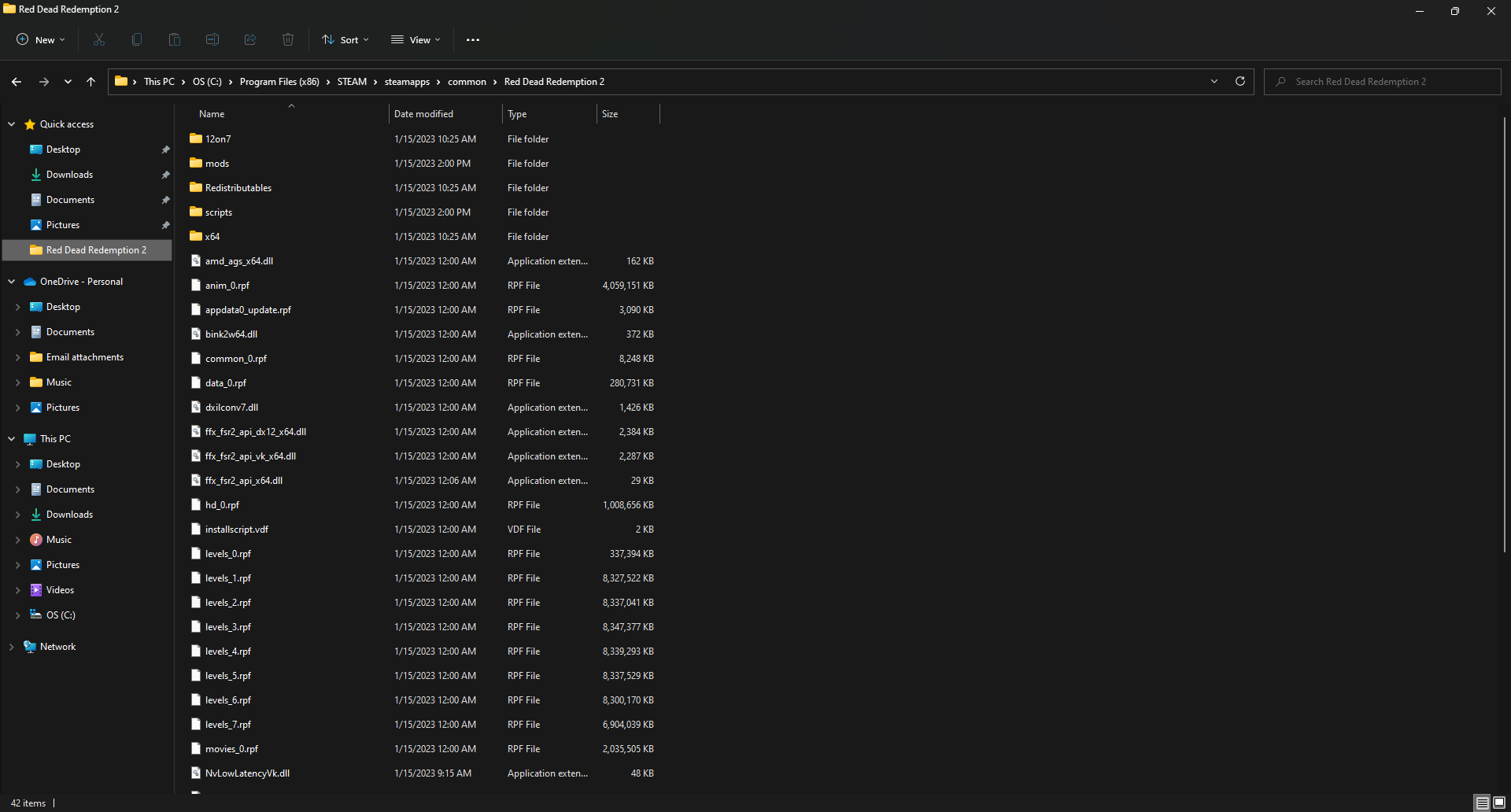
Task: Click the Share icon in toolbar
Action: tap(250, 39)
